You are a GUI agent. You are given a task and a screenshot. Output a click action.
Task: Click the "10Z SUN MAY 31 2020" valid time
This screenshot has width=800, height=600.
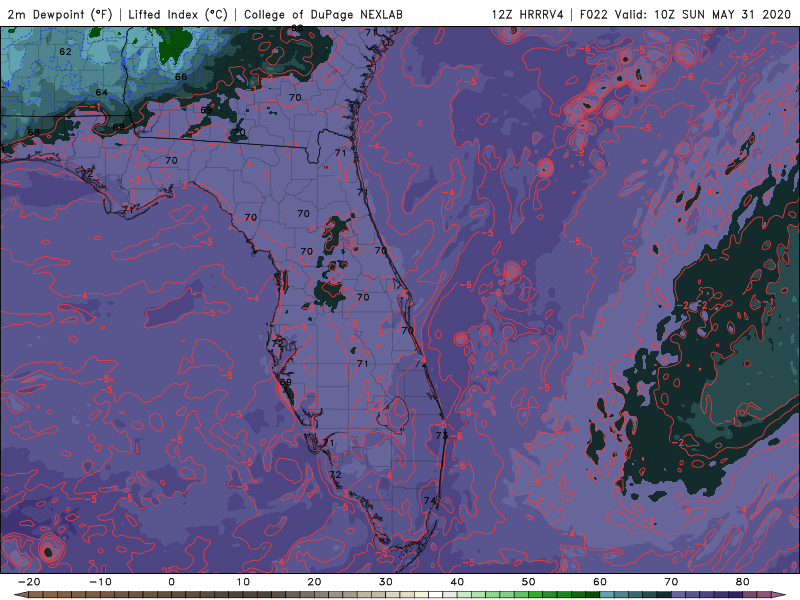(722, 15)
